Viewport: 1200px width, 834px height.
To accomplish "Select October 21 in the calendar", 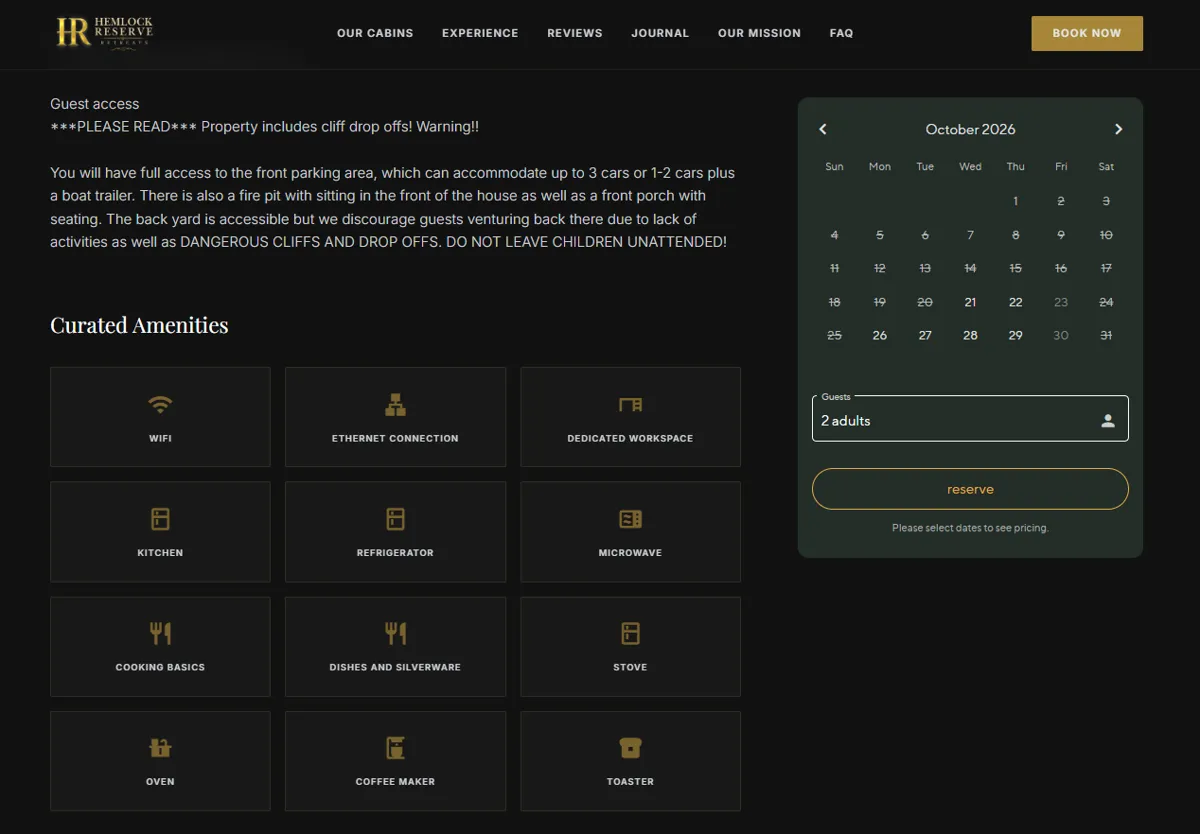I will click(970, 302).
